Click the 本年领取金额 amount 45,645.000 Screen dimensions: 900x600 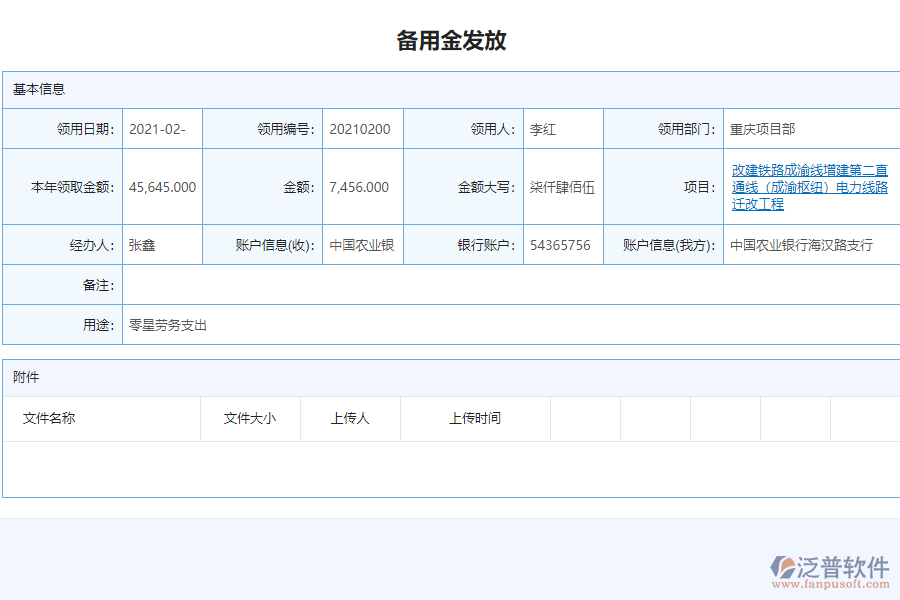click(x=161, y=187)
